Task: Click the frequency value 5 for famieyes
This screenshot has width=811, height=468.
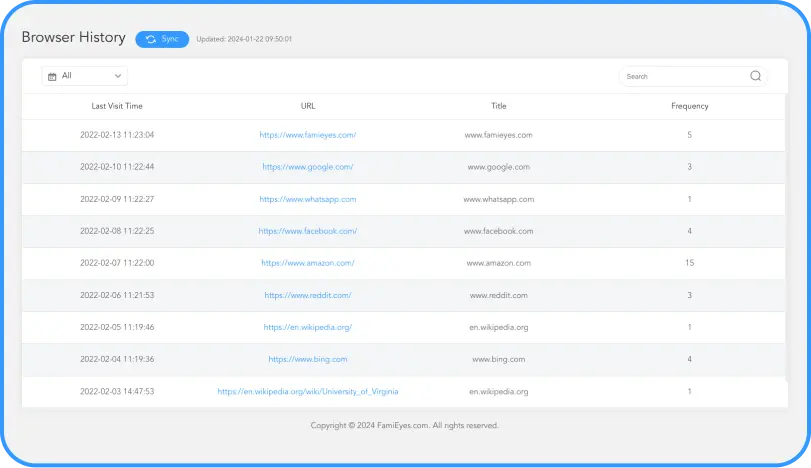Action: (x=689, y=135)
